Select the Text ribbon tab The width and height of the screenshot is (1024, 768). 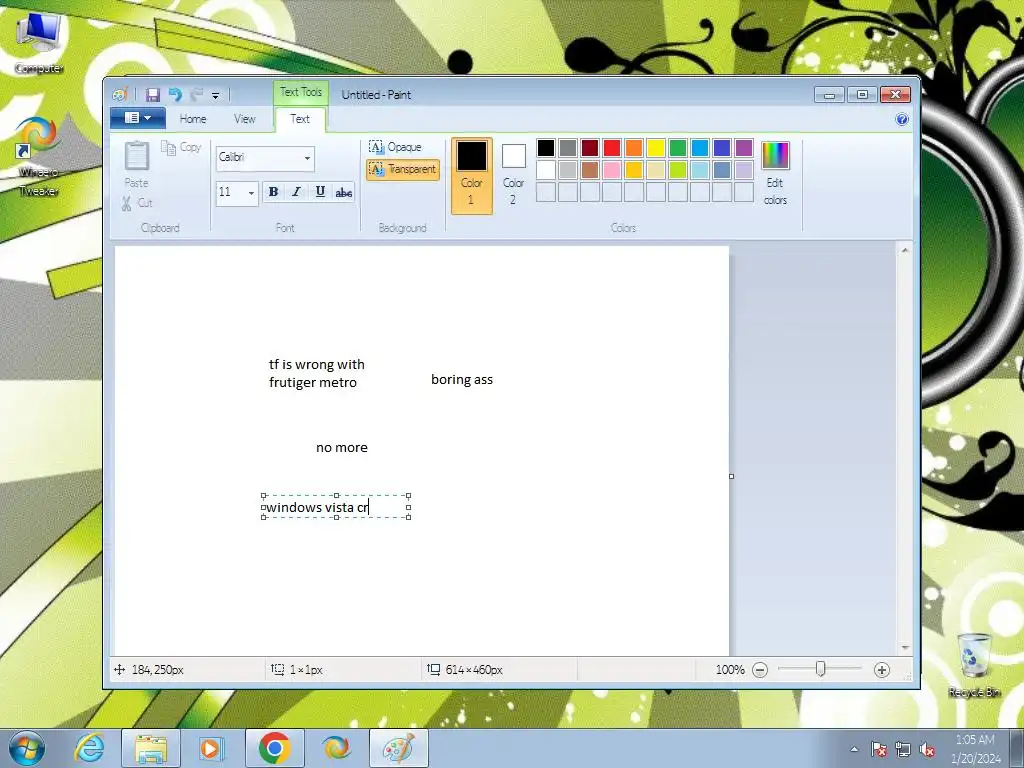point(300,119)
